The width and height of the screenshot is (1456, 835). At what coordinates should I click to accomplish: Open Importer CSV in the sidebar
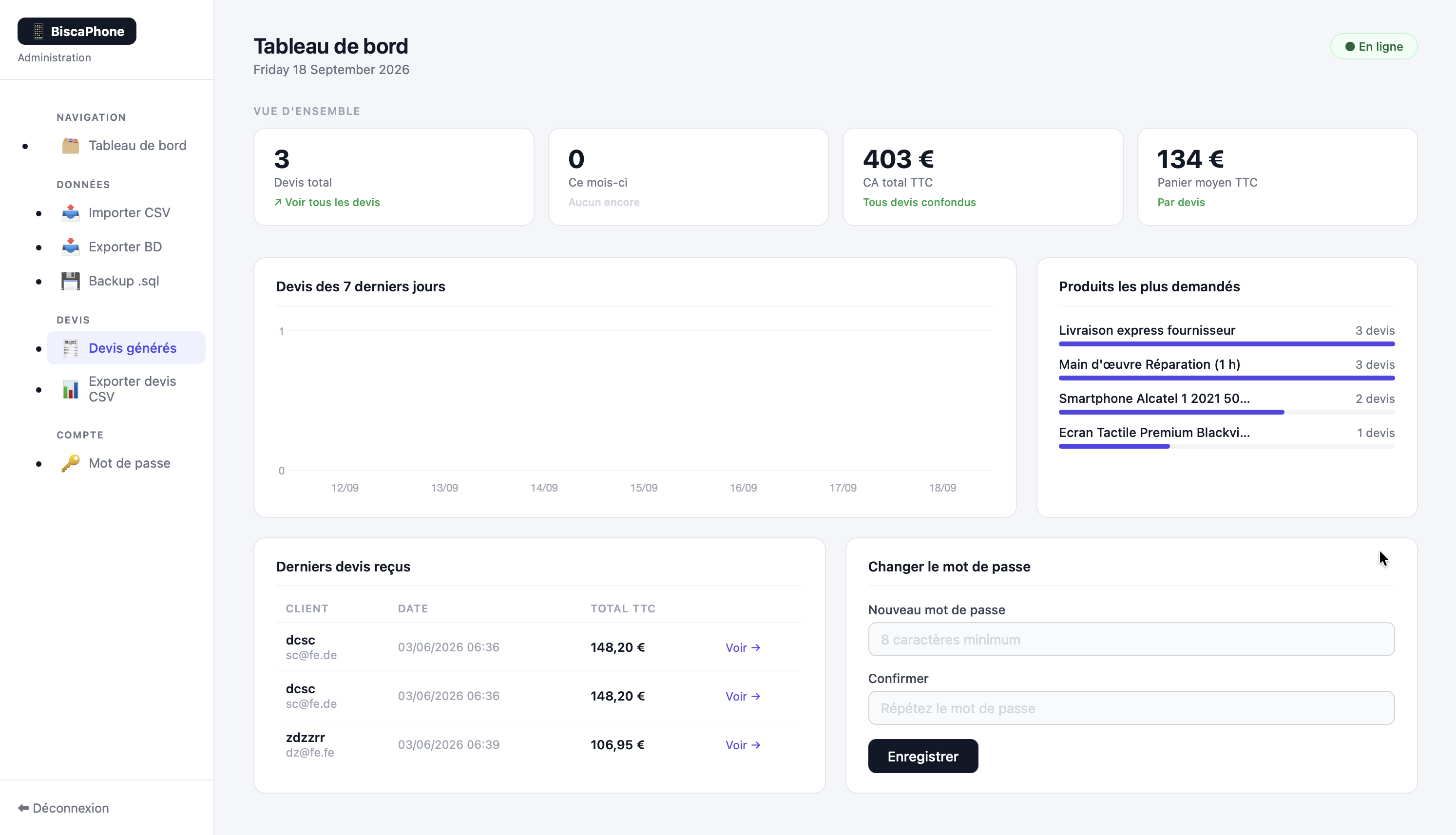126,213
